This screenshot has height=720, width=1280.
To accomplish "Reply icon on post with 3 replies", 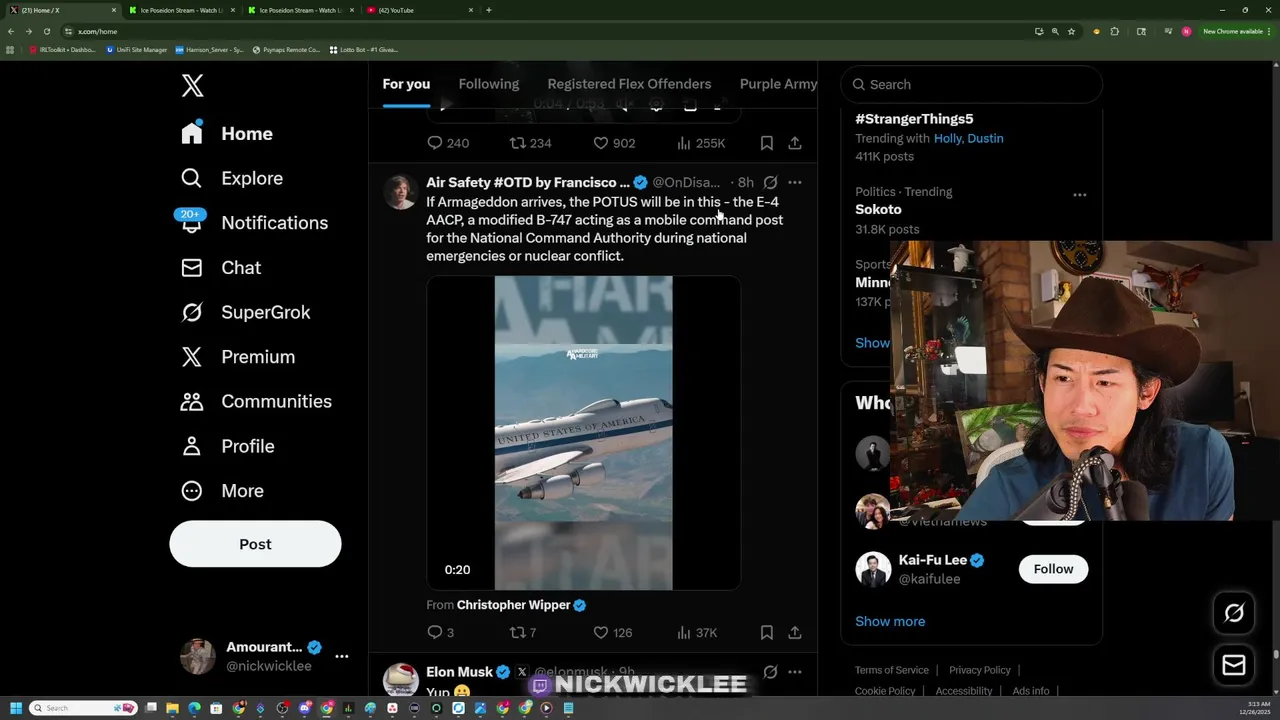I will pyautogui.click(x=435, y=632).
